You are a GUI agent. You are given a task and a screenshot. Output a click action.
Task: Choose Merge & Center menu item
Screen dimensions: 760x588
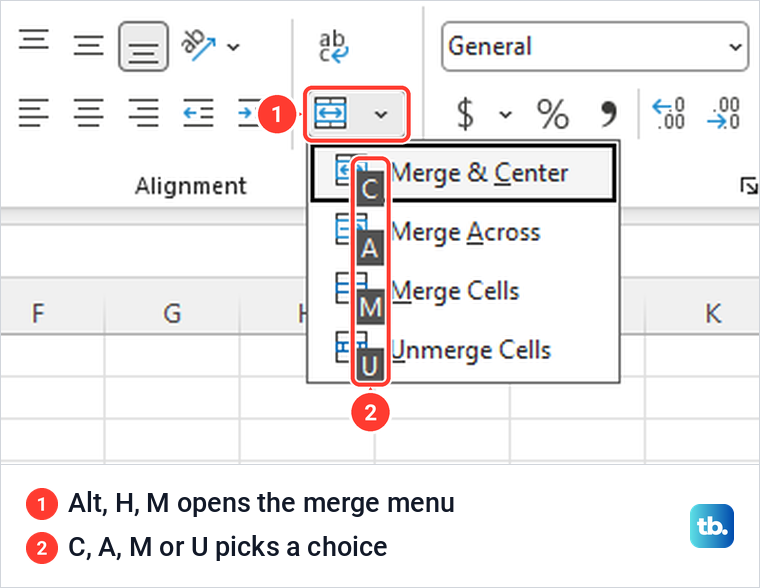click(x=463, y=174)
